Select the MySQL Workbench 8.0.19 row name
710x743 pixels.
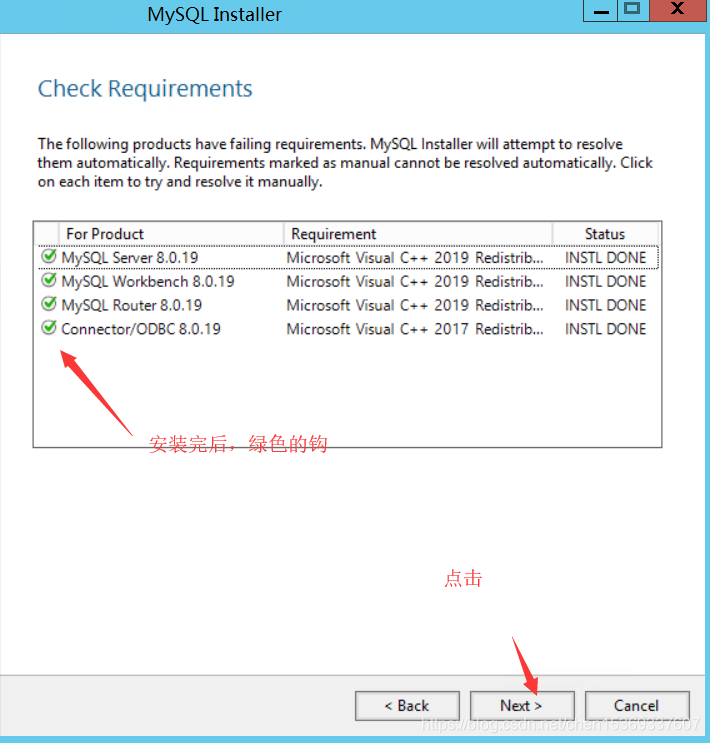point(148,281)
